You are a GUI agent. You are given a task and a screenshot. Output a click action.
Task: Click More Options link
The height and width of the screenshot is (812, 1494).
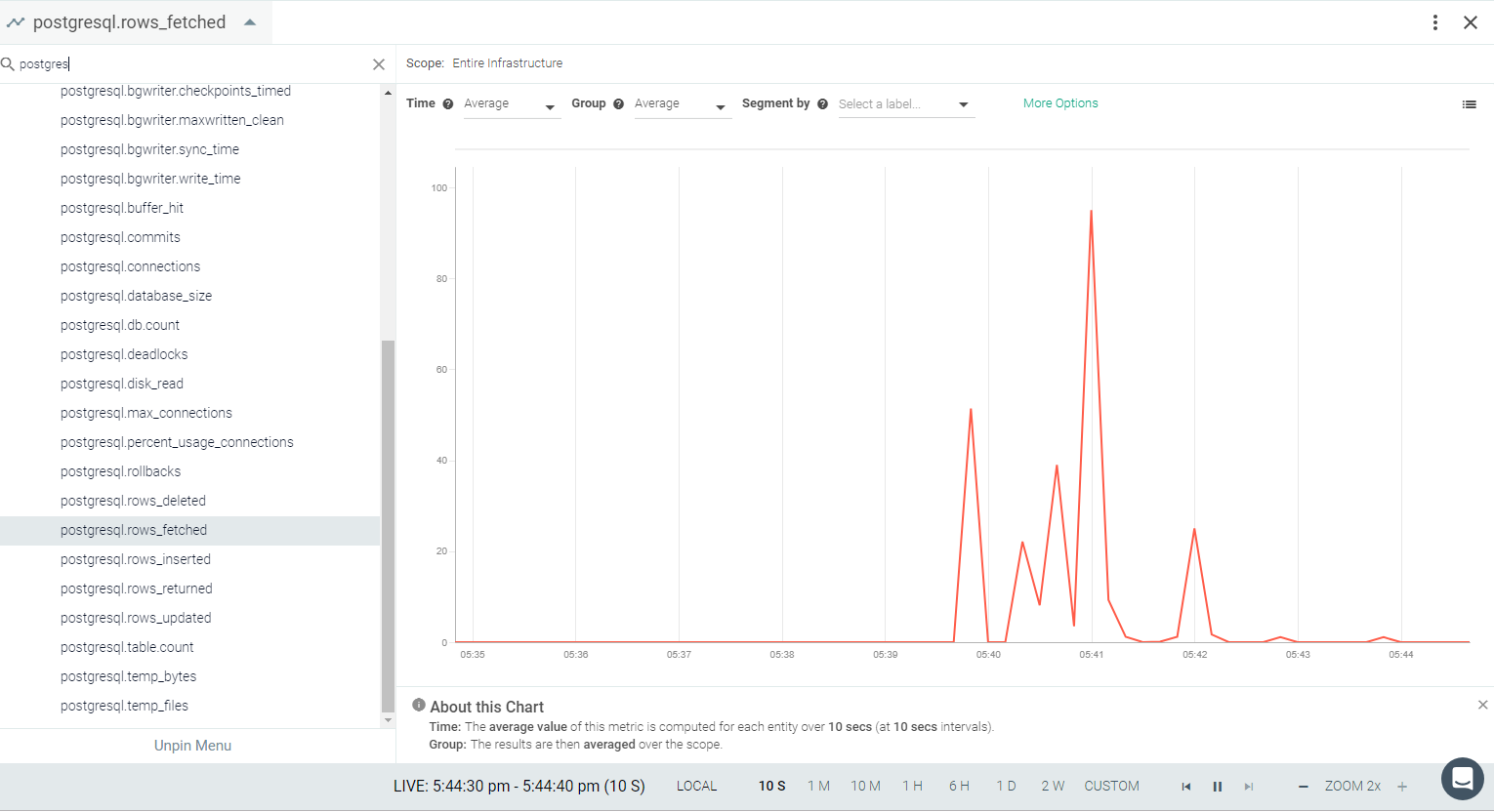pos(1060,103)
